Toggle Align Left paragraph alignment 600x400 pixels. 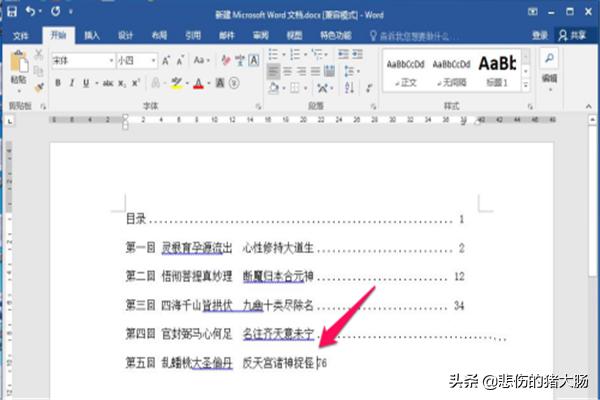[273, 71]
